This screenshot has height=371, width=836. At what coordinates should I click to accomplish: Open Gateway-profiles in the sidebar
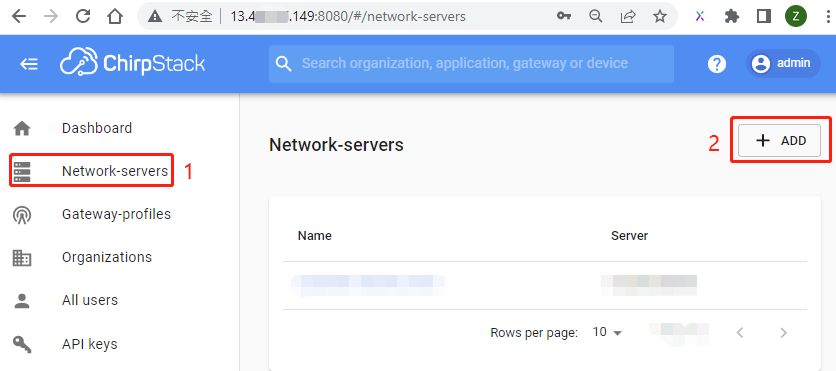[x=116, y=214]
